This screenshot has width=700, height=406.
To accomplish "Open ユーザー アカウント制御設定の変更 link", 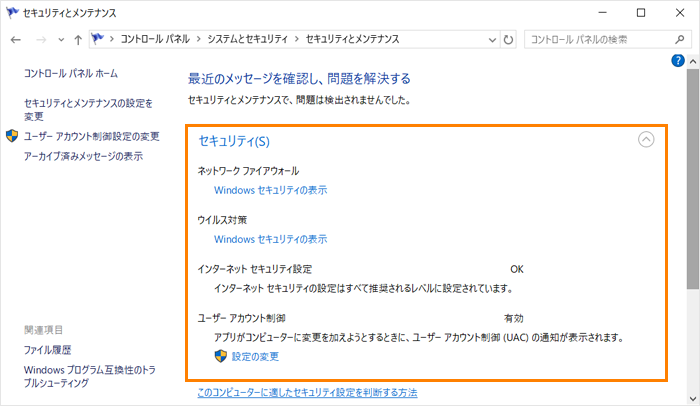I will click(x=92, y=136).
